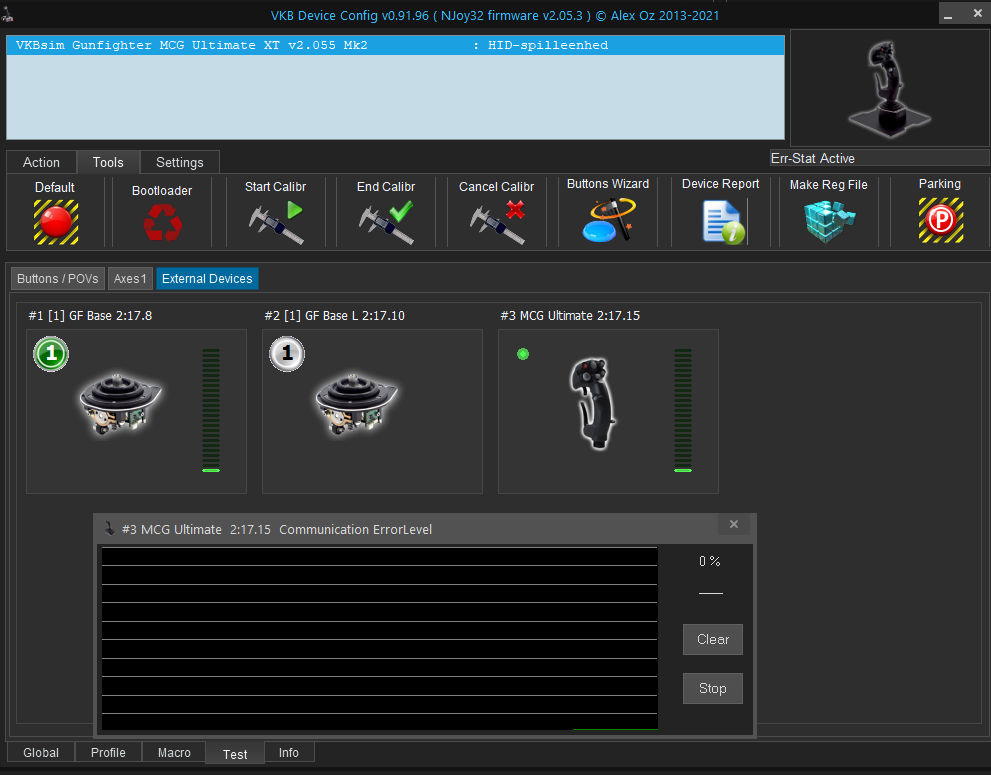Click the communication error level graph

pyautogui.click(x=380, y=638)
